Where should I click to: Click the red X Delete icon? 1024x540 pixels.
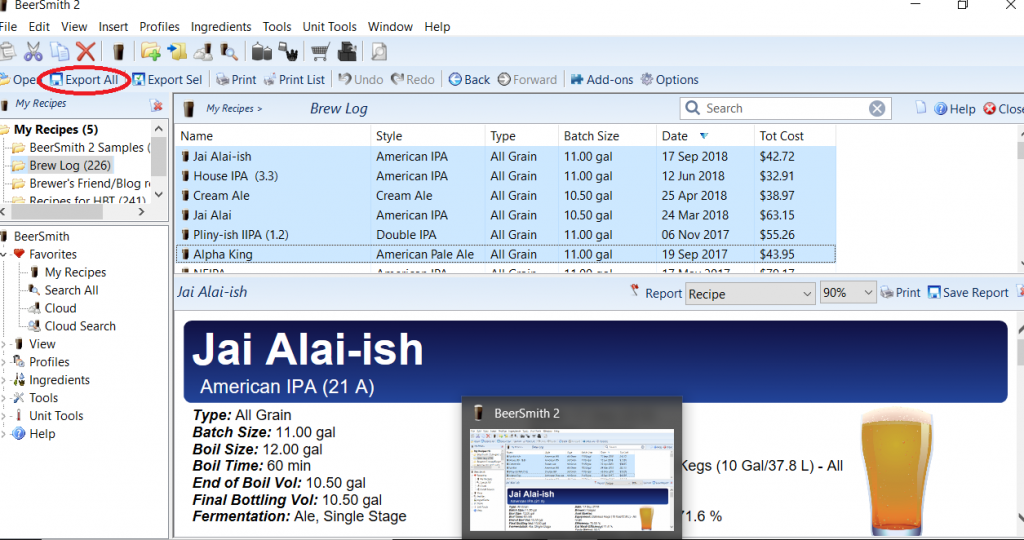coord(86,52)
